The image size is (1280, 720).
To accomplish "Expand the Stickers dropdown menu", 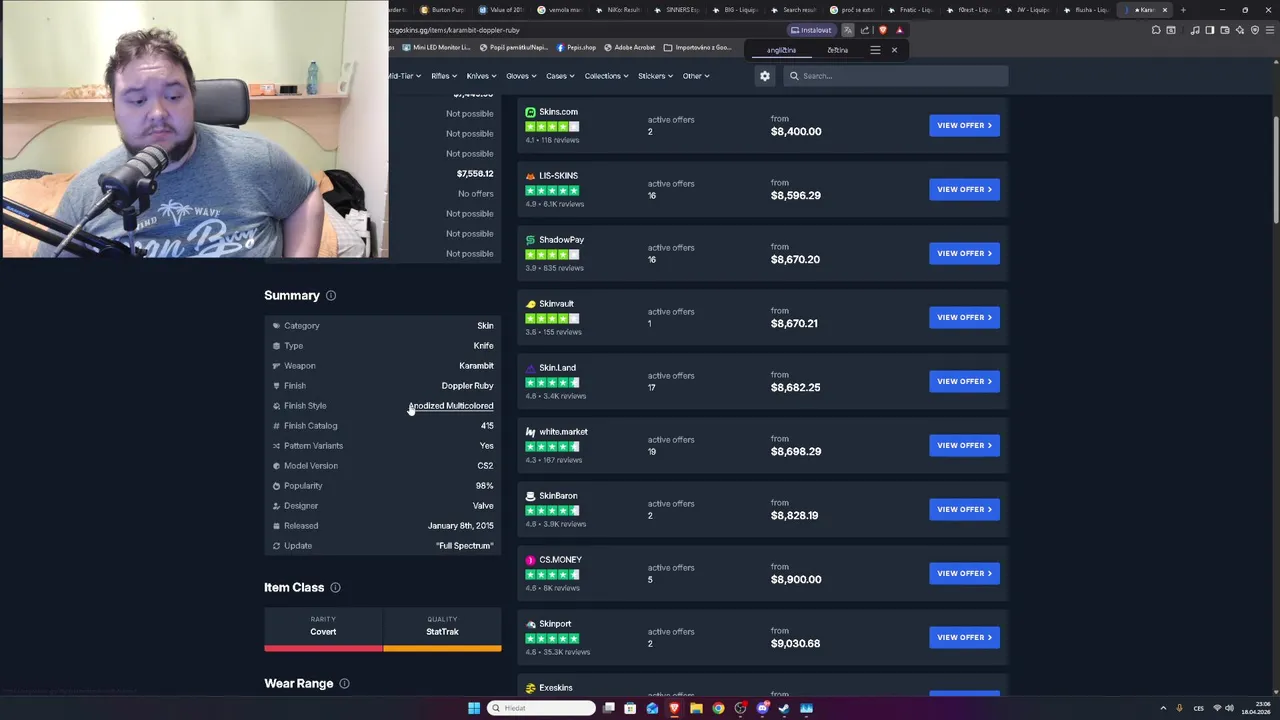I will pos(655,76).
